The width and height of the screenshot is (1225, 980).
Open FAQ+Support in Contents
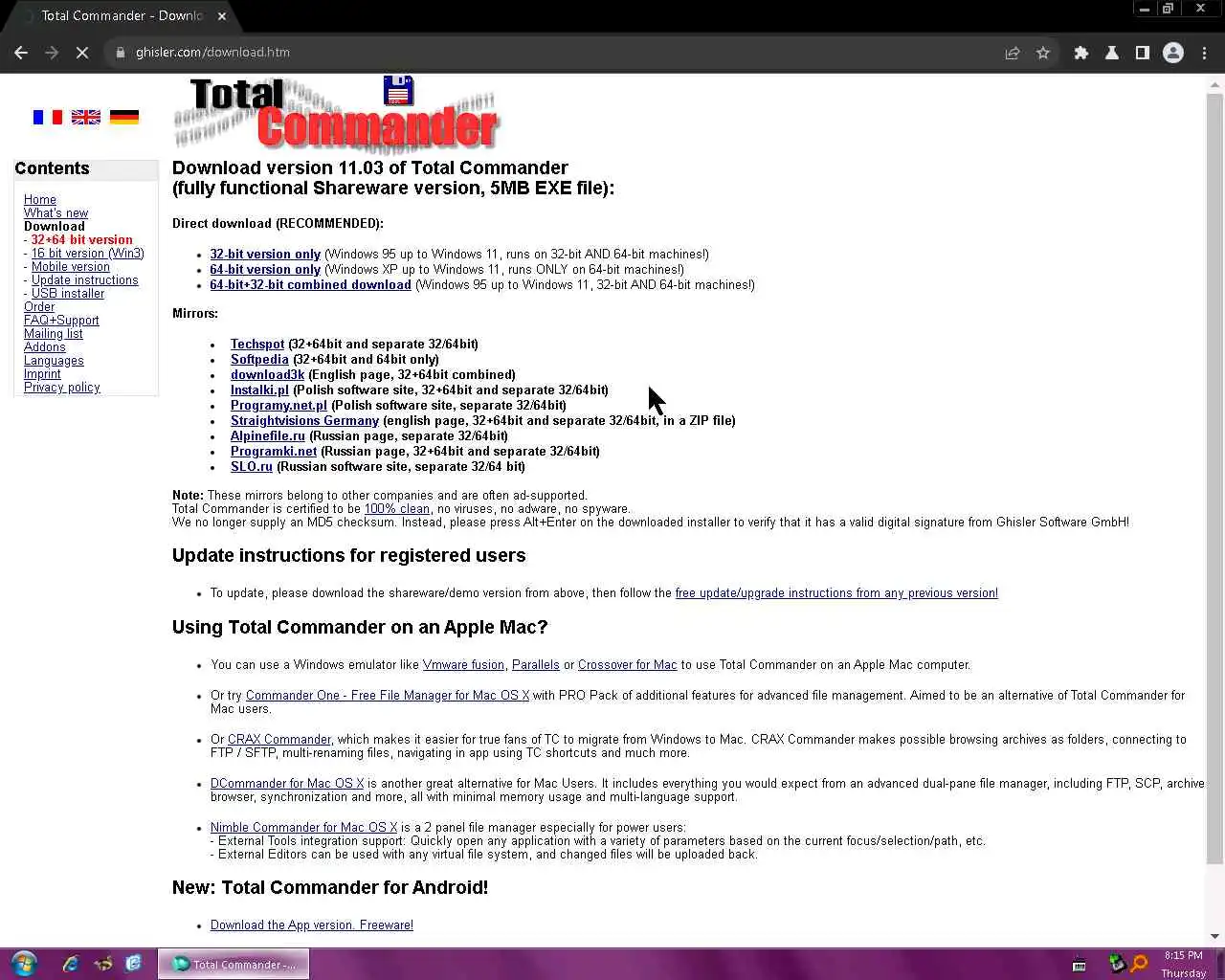point(61,320)
